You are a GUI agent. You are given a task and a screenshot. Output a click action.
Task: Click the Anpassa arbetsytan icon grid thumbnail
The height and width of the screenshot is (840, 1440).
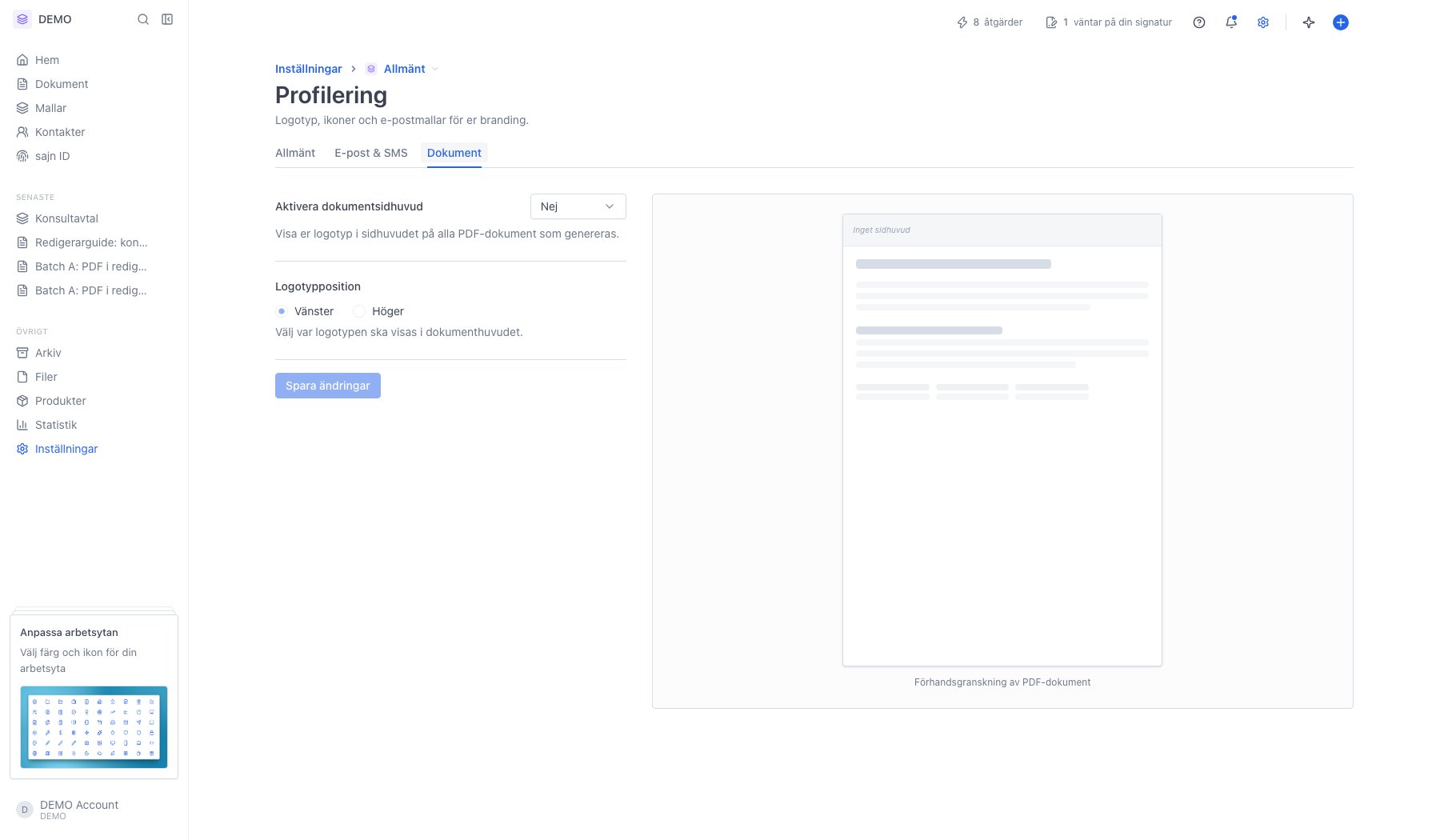pos(94,727)
